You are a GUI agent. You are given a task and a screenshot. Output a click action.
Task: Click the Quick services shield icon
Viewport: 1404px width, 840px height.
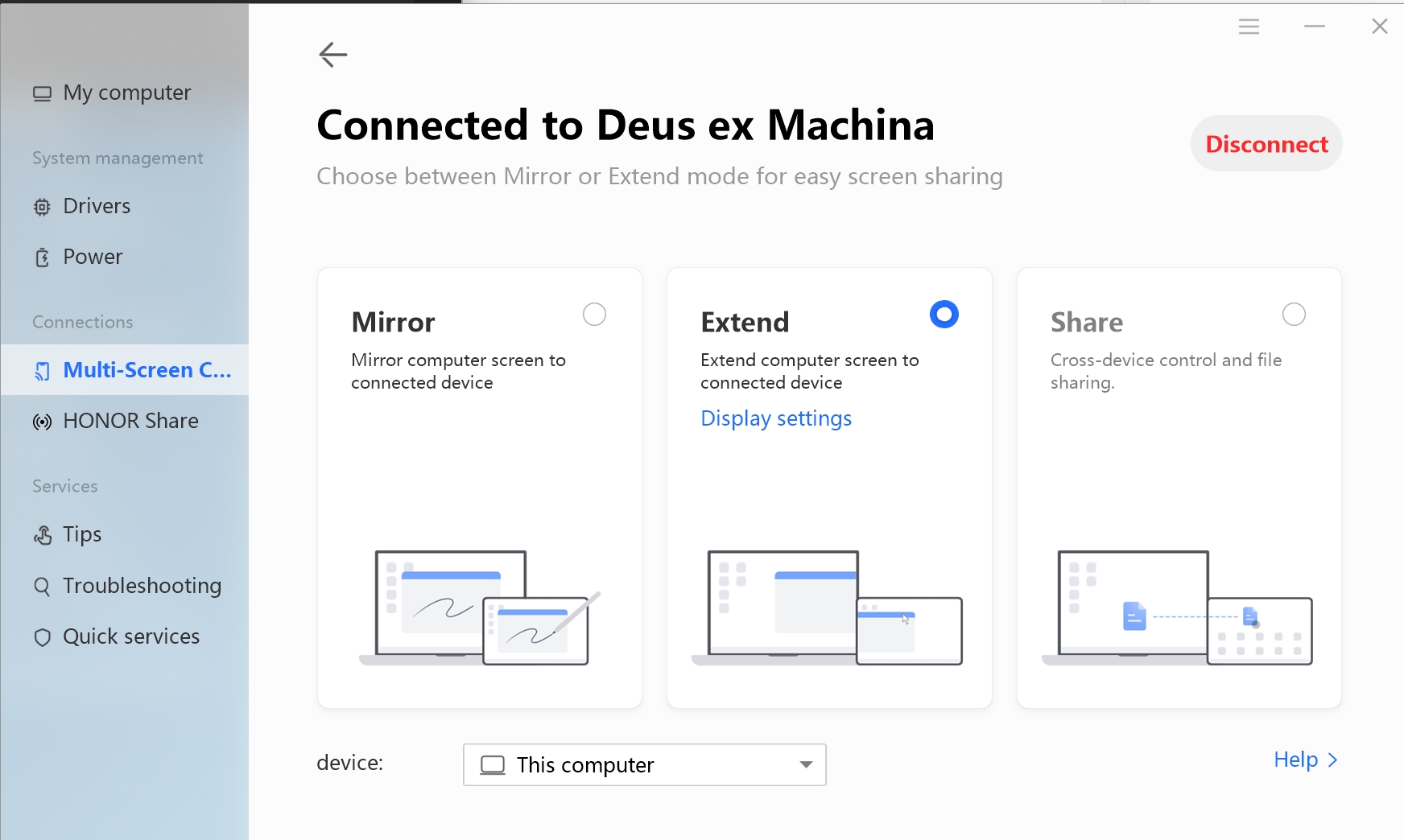click(x=42, y=637)
